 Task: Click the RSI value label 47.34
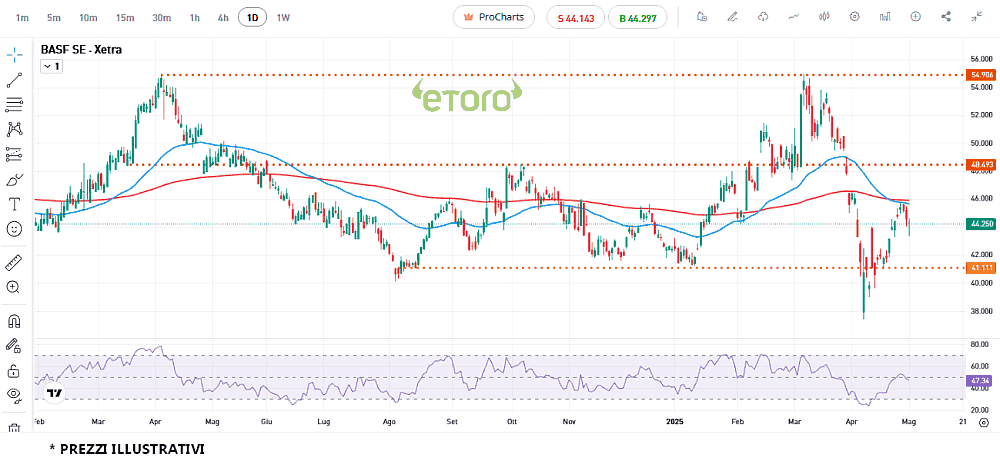980,380
